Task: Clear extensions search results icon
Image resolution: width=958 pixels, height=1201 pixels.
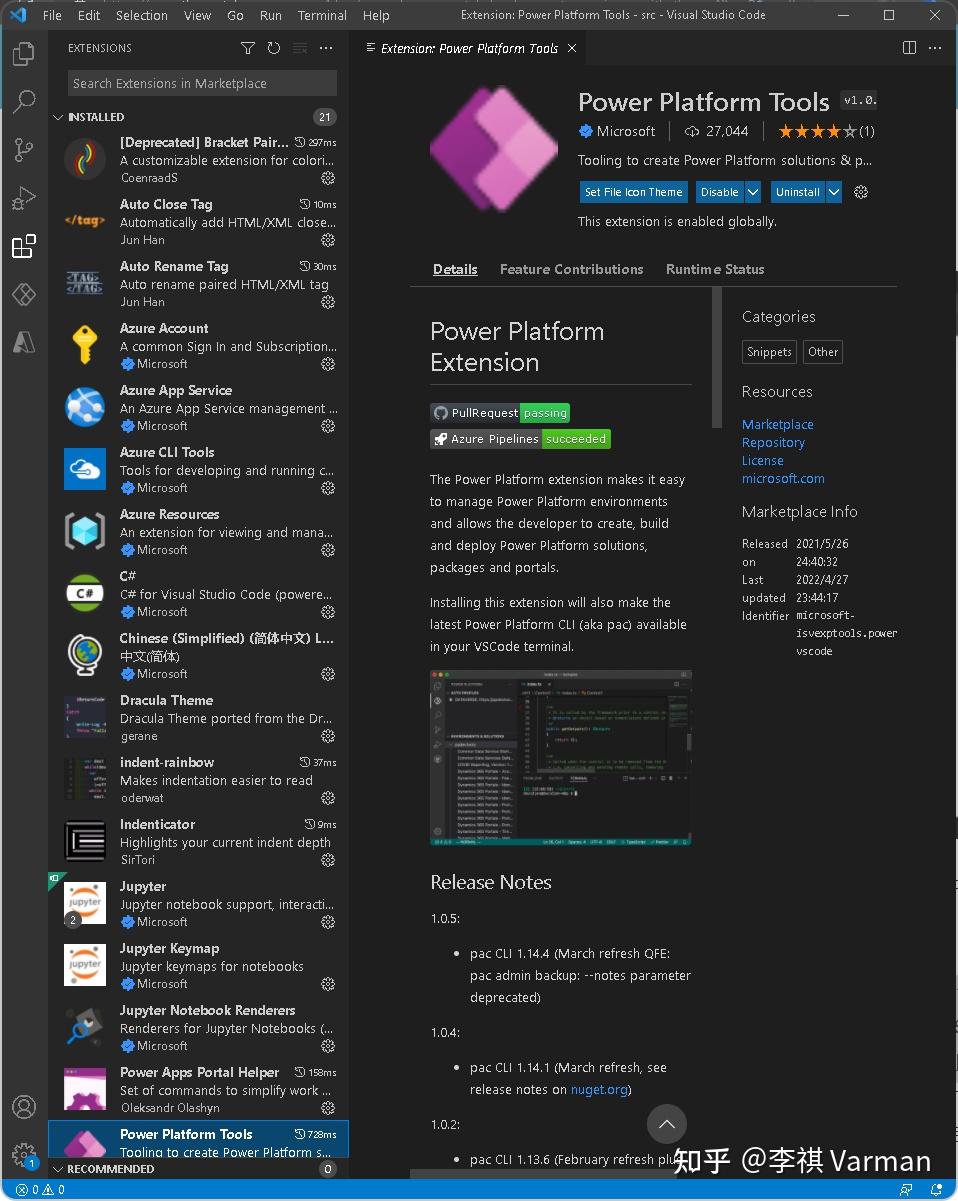Action: click(300, 48)
